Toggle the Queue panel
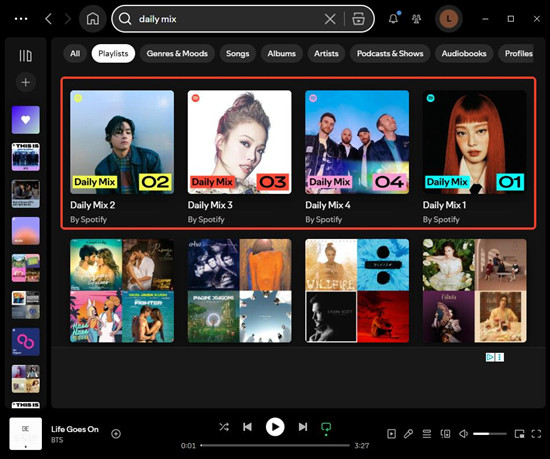550x459 pixels. click(427, 434)
